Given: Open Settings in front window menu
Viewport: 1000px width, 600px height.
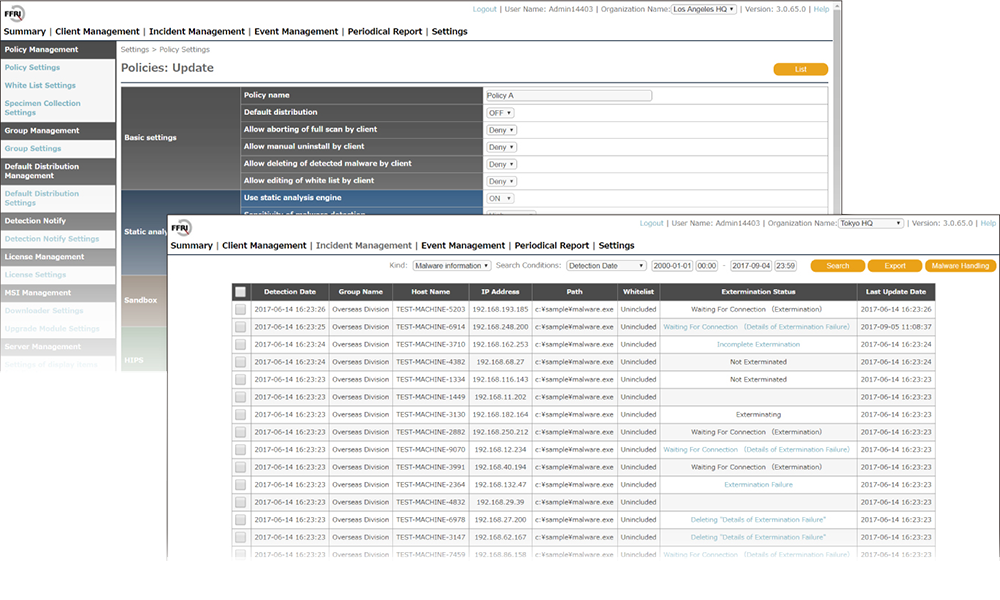Looking at the screenshot, I should click(616, 245).
